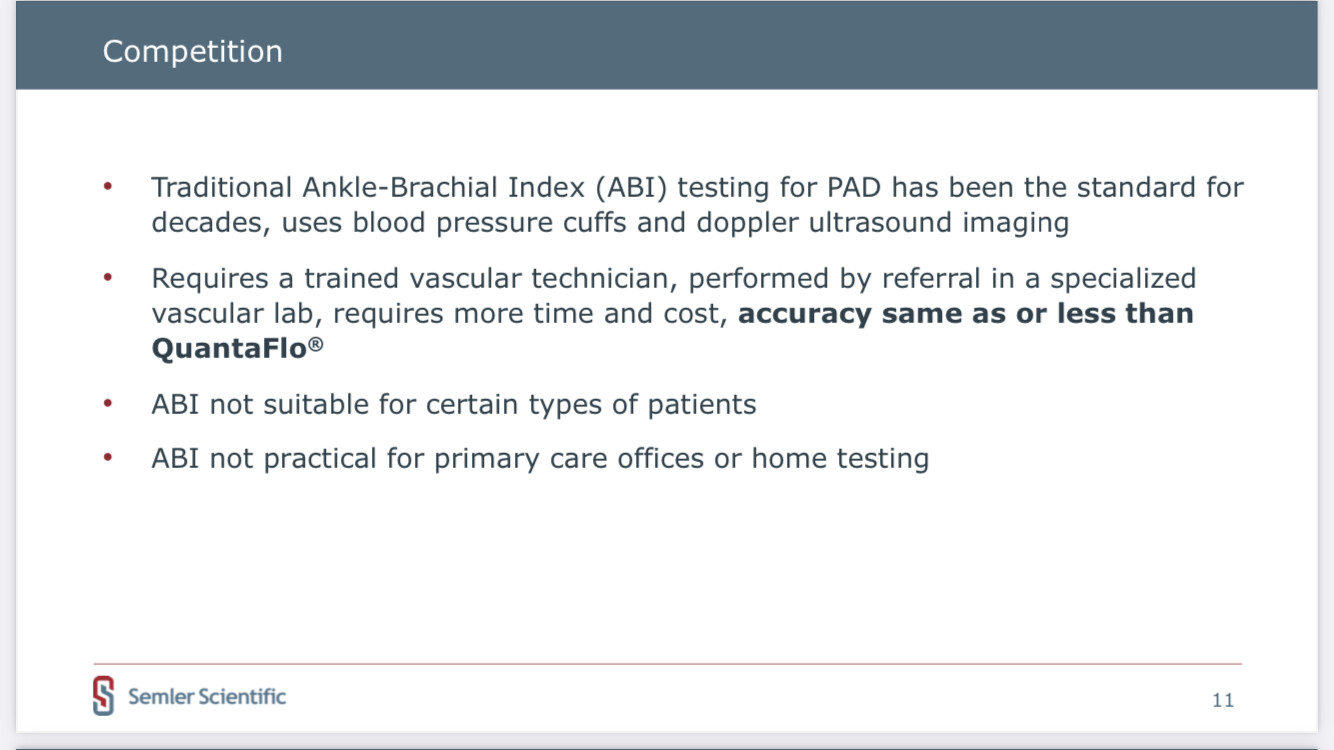Click the Competition slide title
1334x750 pixels.
192,51
